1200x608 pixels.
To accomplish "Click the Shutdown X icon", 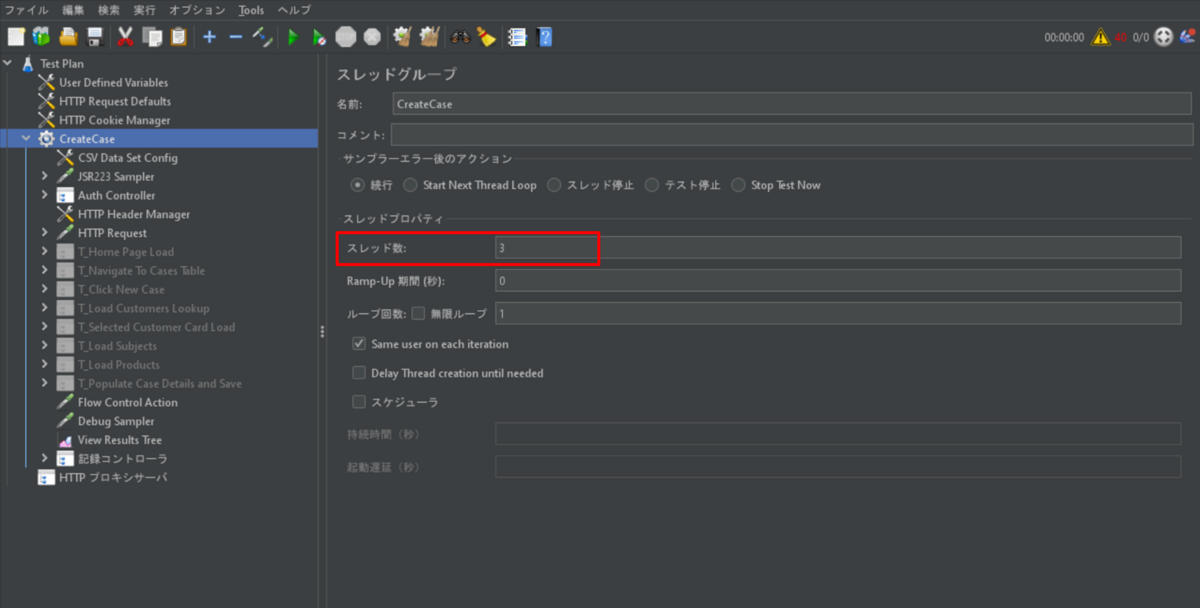I will pos(372,37).
